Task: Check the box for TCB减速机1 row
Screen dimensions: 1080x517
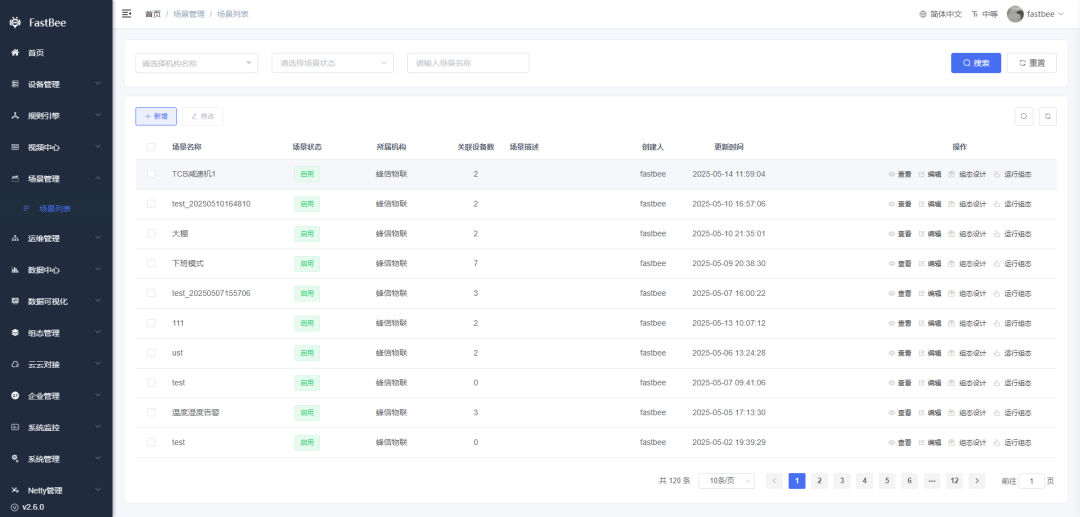Action: click(151, 174)
